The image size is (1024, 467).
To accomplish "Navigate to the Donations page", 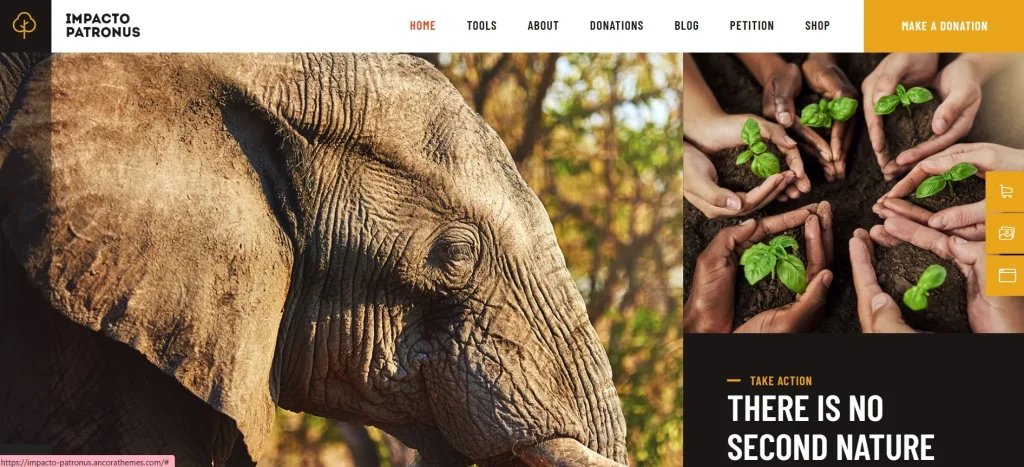I will [616, 25].
